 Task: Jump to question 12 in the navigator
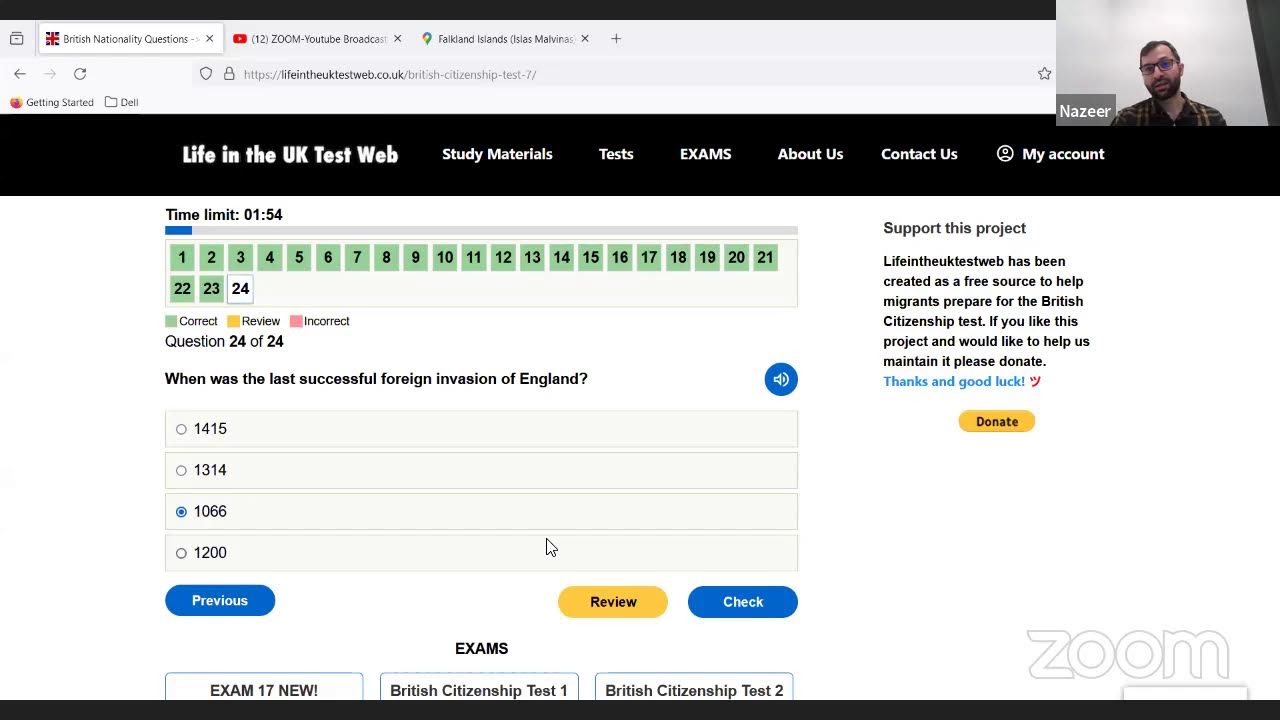click(503, 258)
